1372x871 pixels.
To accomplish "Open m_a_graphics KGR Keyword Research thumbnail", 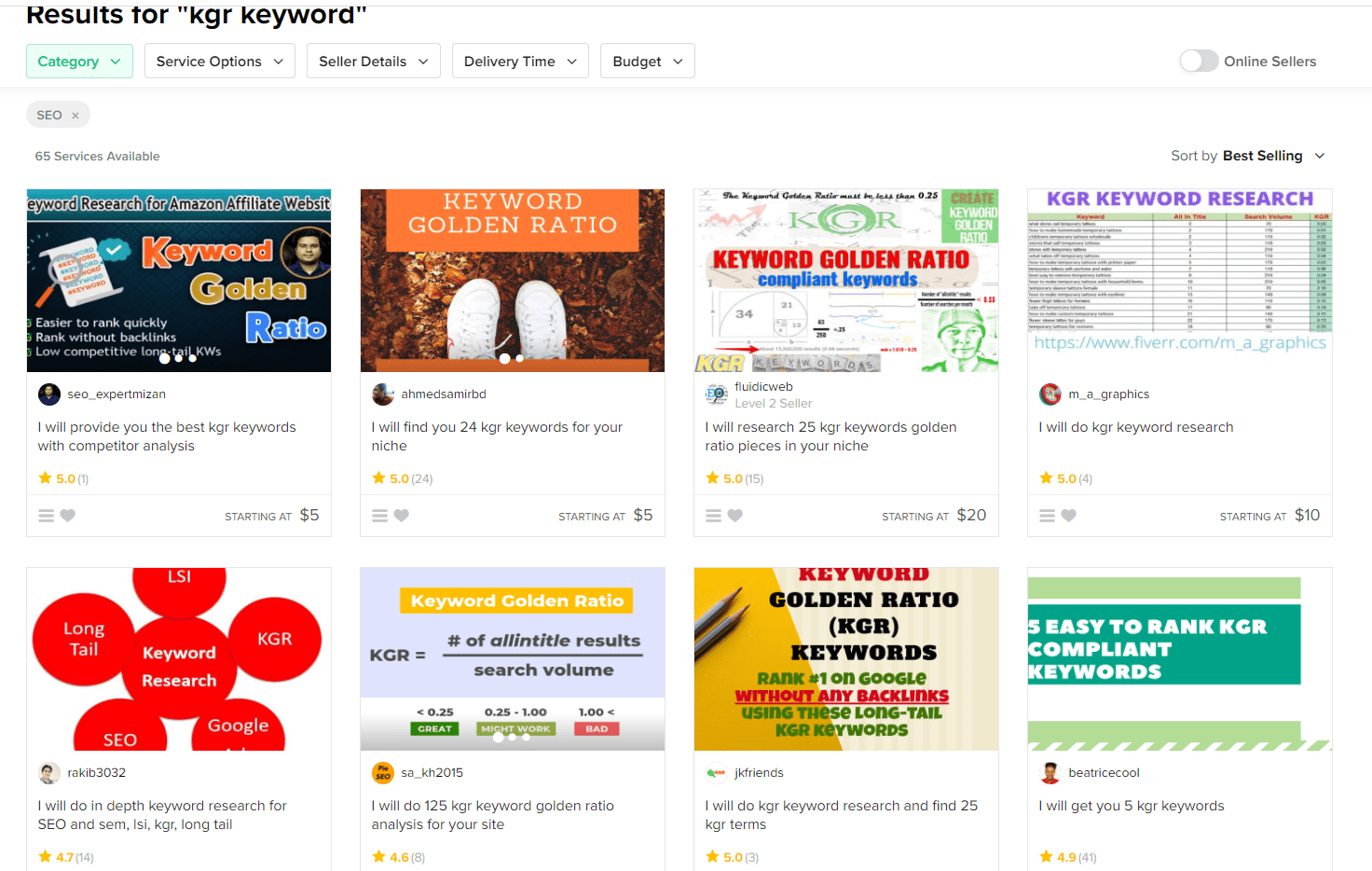I will [1180, 281].
